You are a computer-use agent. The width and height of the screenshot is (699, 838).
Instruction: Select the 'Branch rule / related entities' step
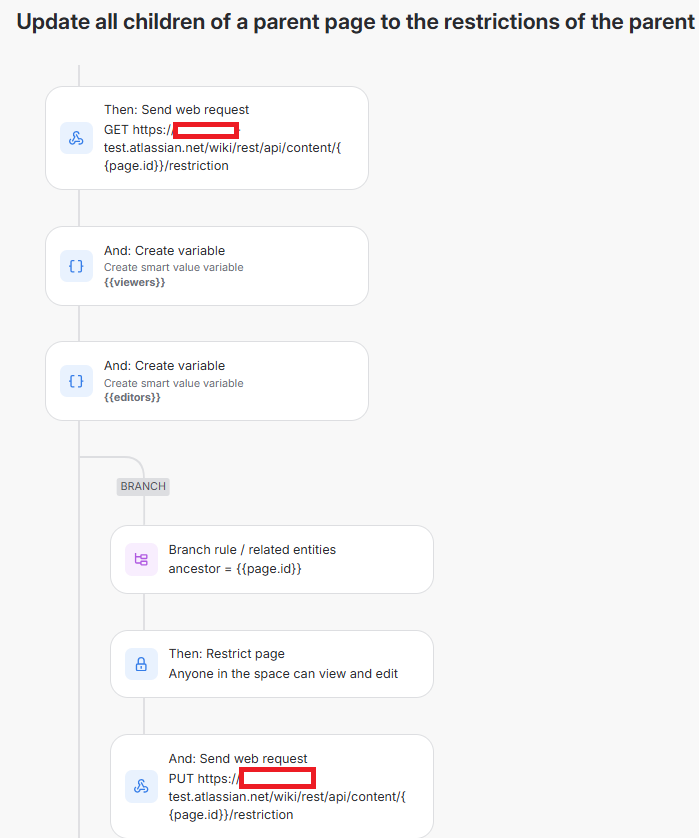click(271, 559)
